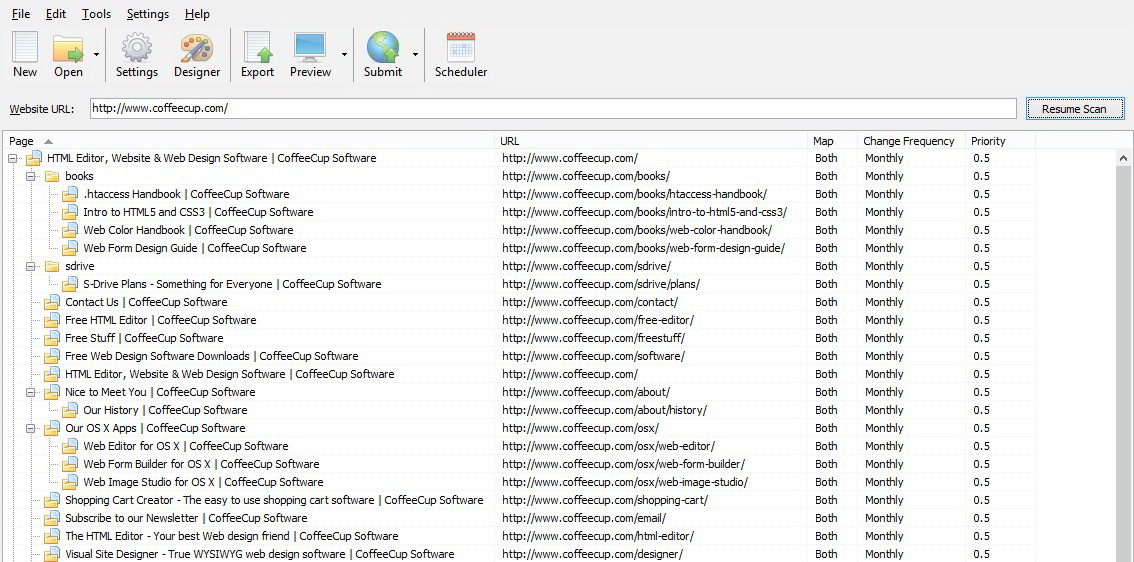
Task: Click the New sitemap toolbar icon
Action: coord(25,48)
